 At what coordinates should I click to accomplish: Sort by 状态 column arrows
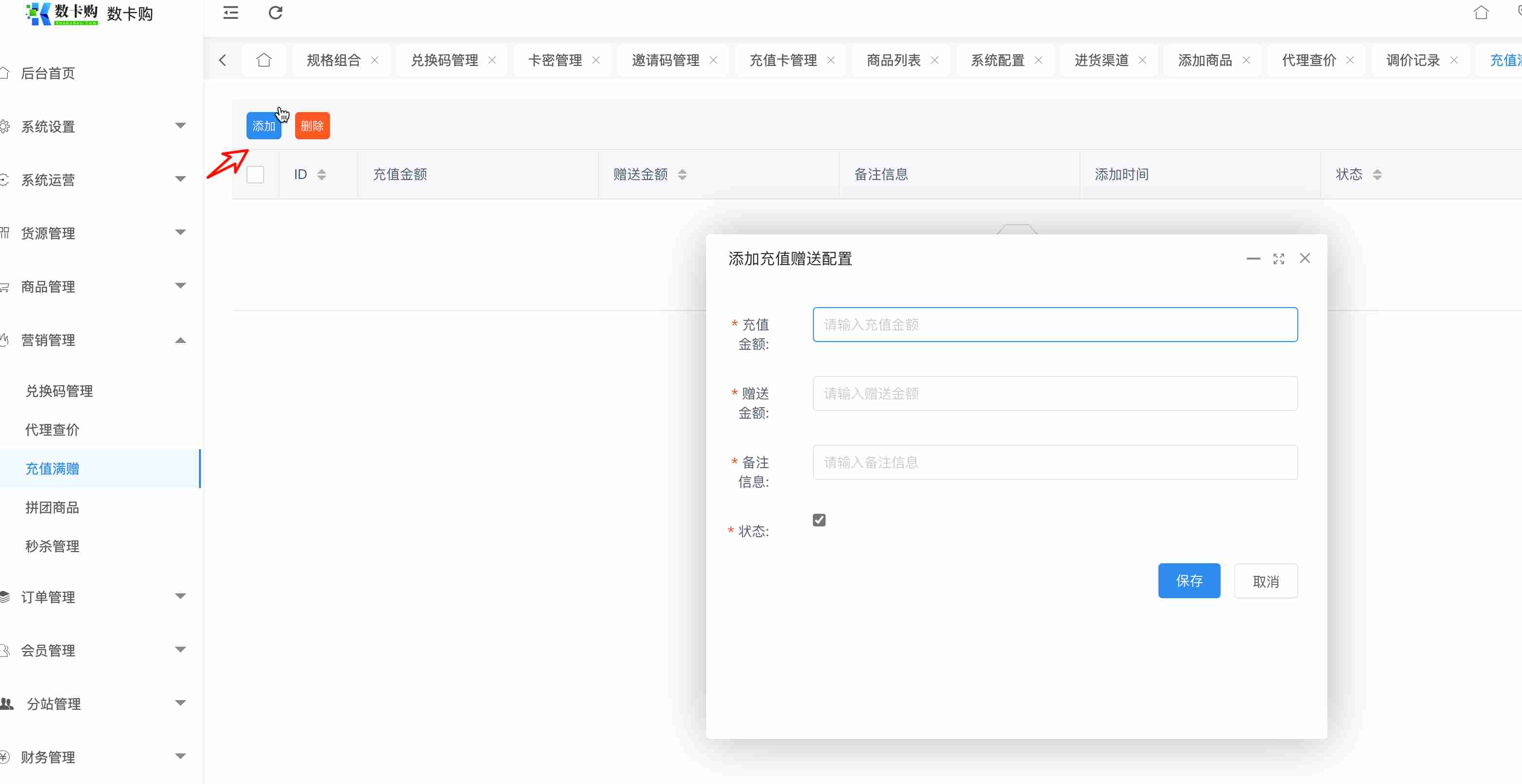pos(1377,174)
